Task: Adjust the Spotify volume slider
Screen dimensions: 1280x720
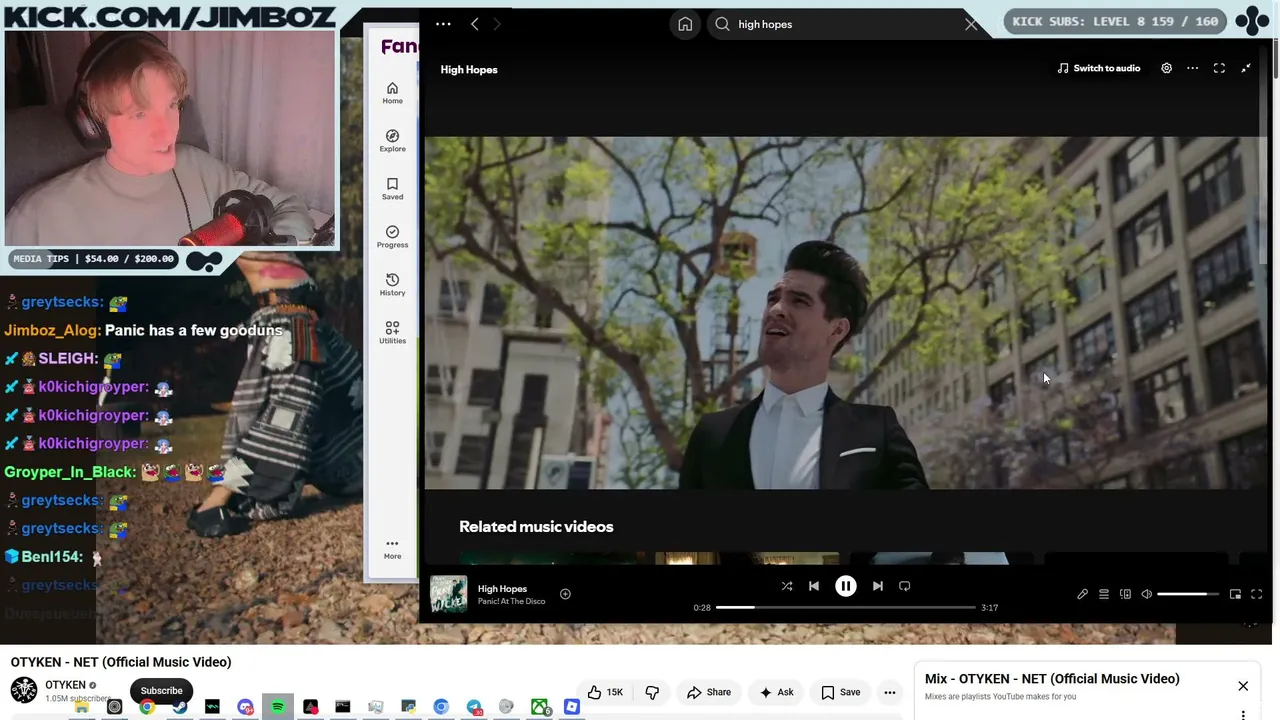Action: 1189,595
